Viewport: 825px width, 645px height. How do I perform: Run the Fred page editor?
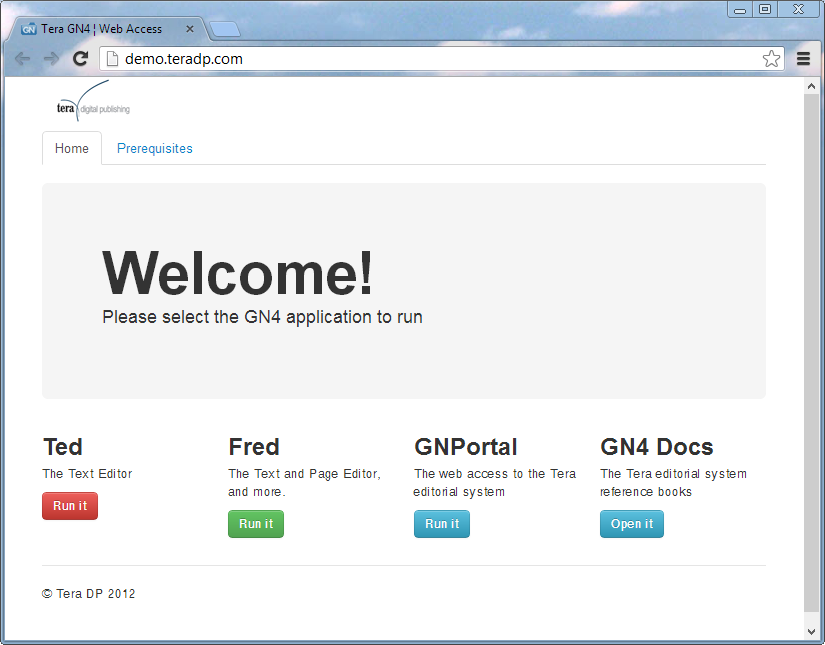pos(256,524)
